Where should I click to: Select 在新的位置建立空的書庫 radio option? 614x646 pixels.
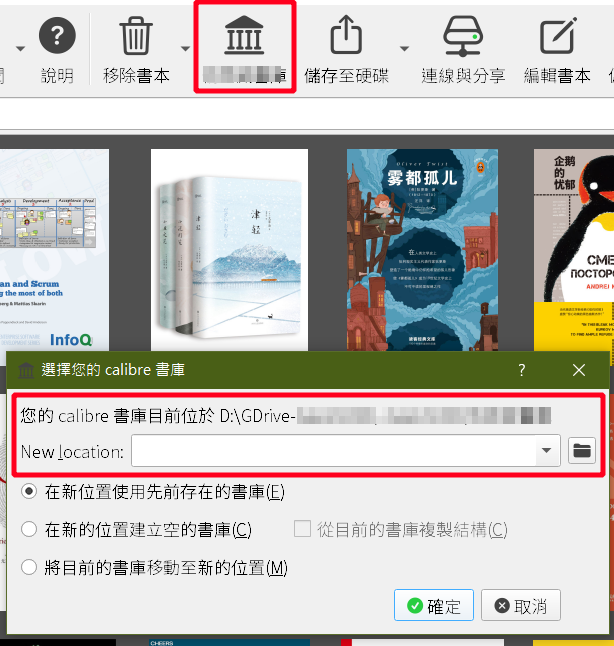tap(30, 530)
